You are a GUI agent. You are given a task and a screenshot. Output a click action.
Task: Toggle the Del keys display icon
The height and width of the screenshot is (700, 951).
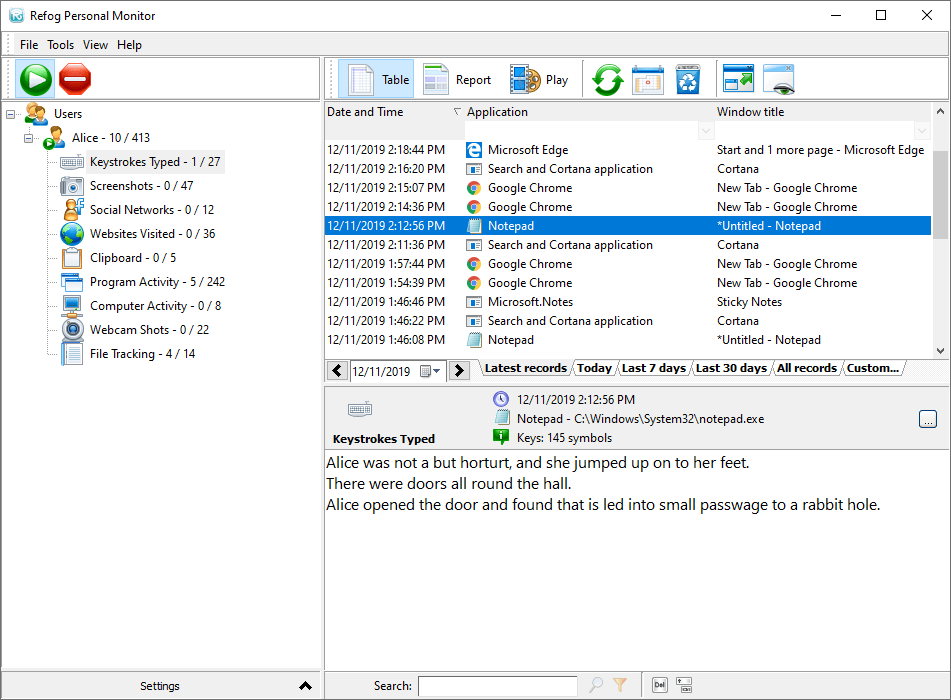point(660,685)
